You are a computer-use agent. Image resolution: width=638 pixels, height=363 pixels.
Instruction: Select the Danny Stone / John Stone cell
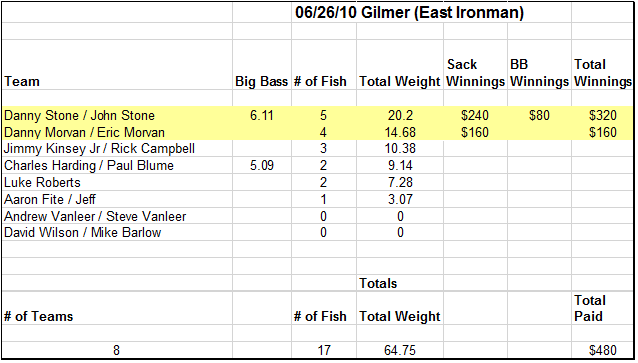point(117,116)
